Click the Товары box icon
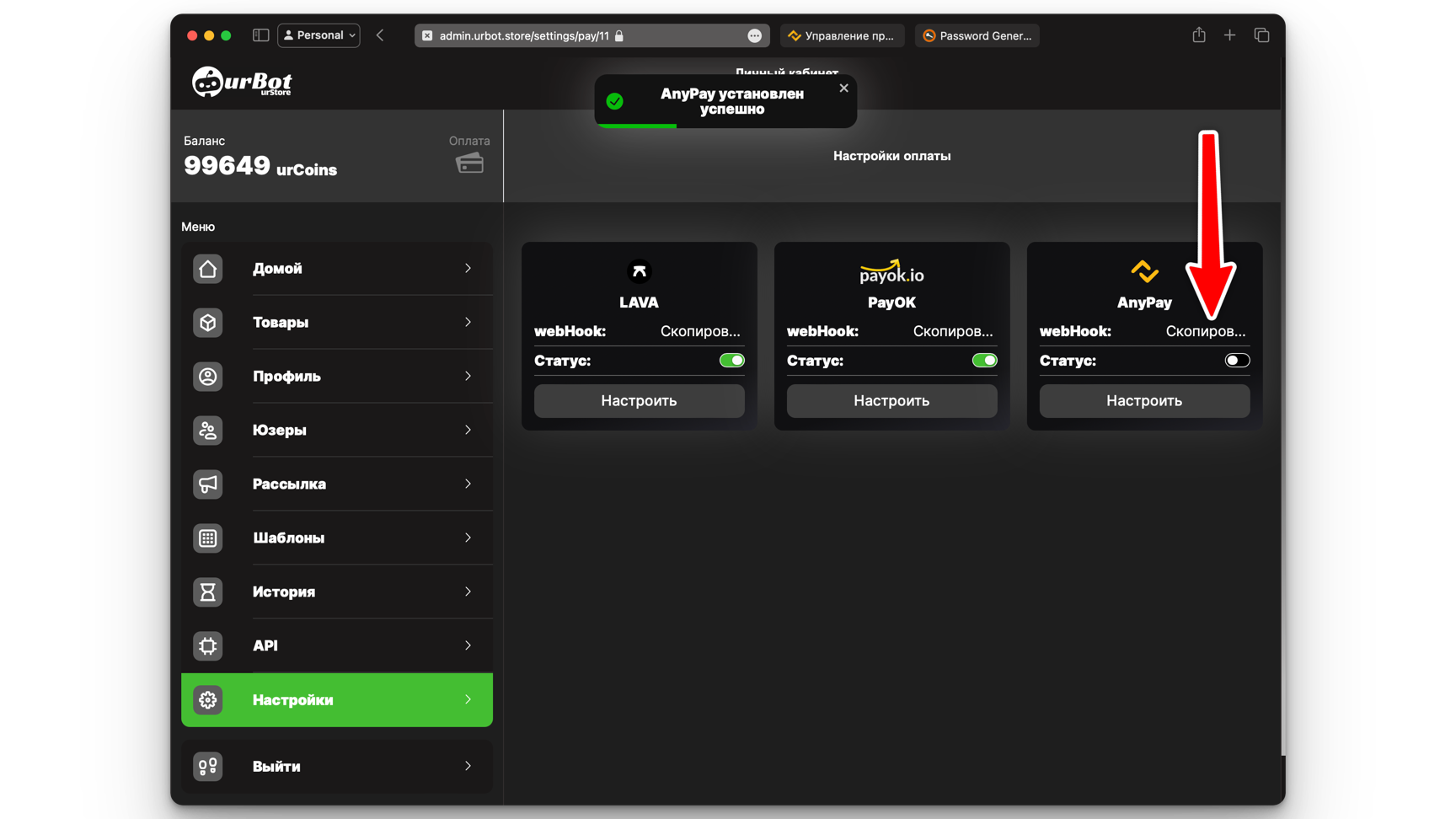Screen dimensions: 1456x819 207,323
